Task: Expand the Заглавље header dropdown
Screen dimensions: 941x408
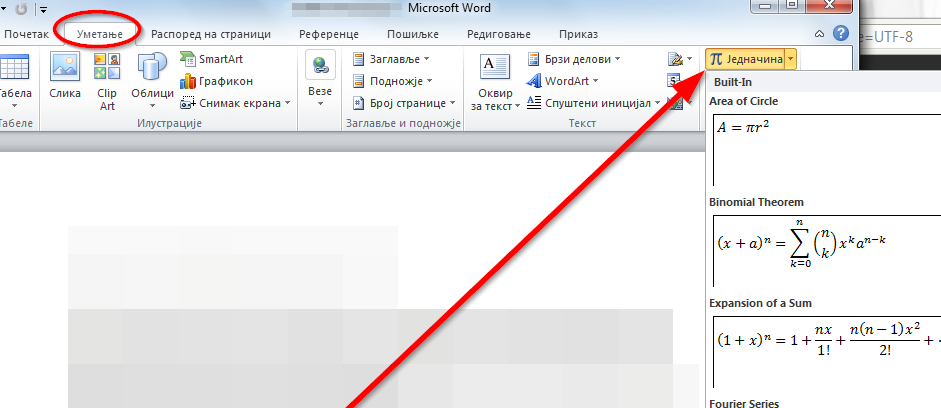Action: pos(392,59)
